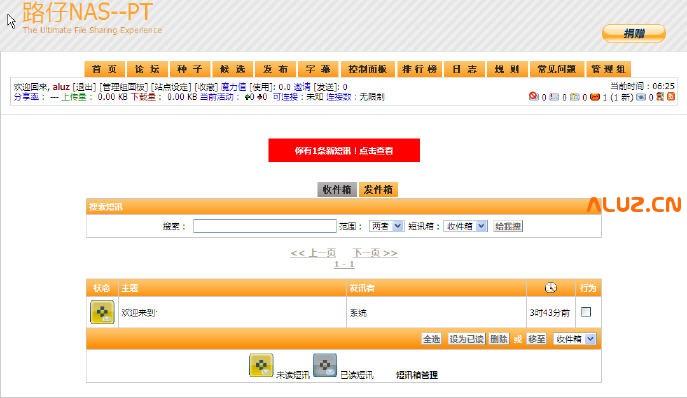The width and height of the screenshot is (687, 398).
Task: Click the 主题 subject column header
Action: point(130,288)
